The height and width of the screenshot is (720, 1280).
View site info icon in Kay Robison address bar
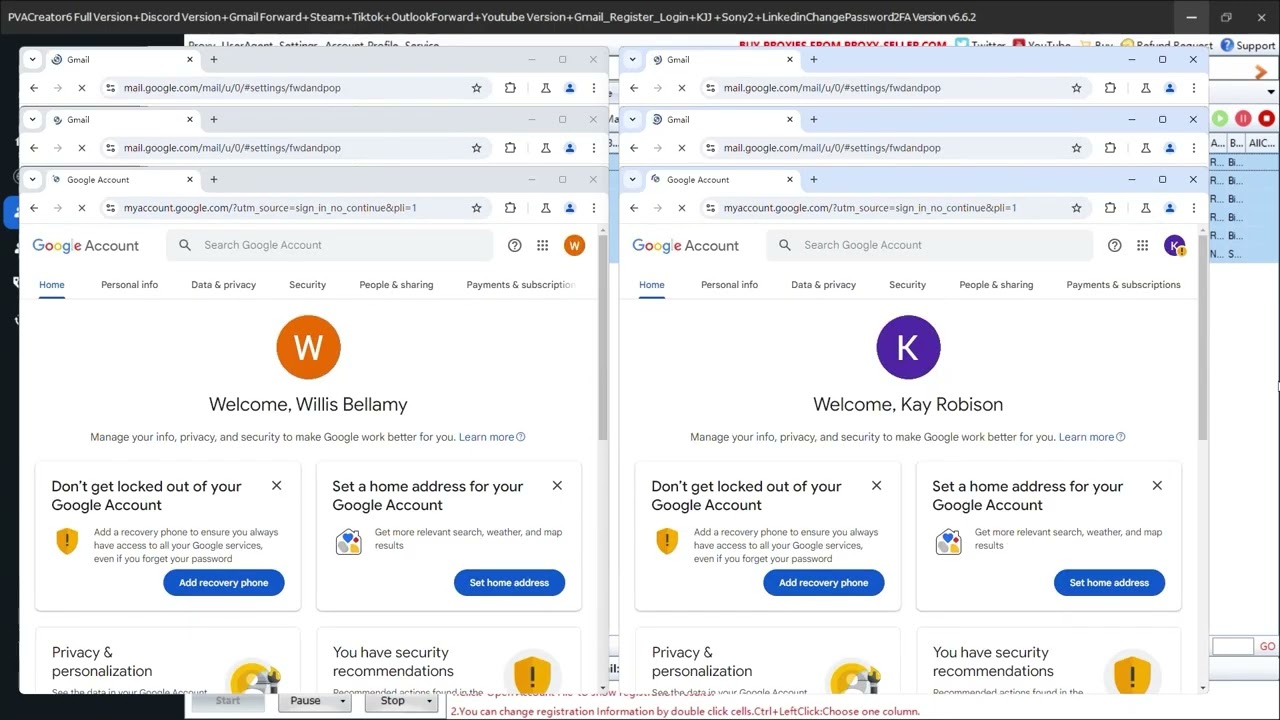point(710,208)
